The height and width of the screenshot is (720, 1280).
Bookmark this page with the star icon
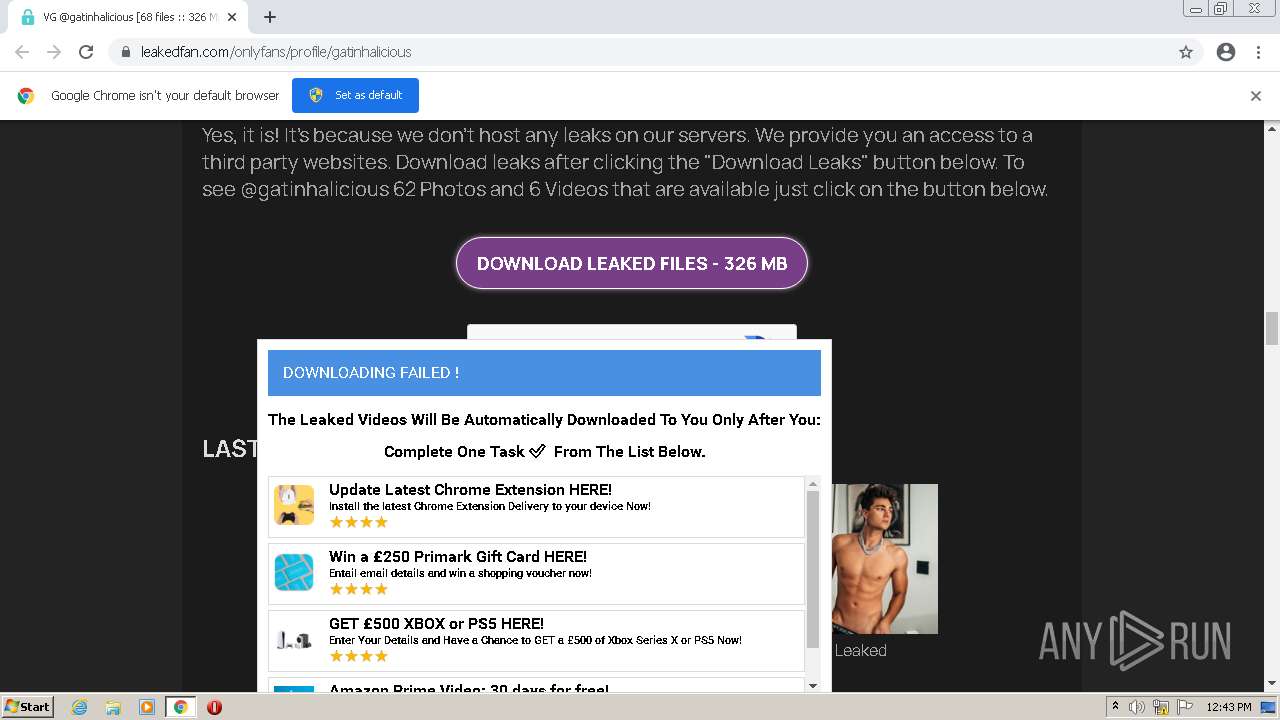point(1186,52)
